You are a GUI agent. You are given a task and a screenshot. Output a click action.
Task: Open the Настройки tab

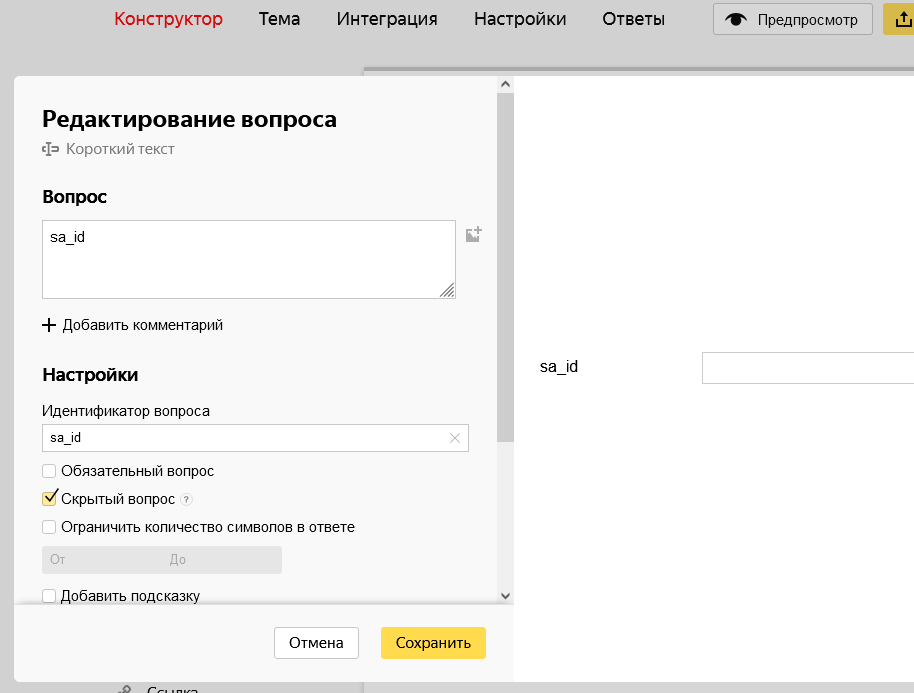[x=520, y=18]
